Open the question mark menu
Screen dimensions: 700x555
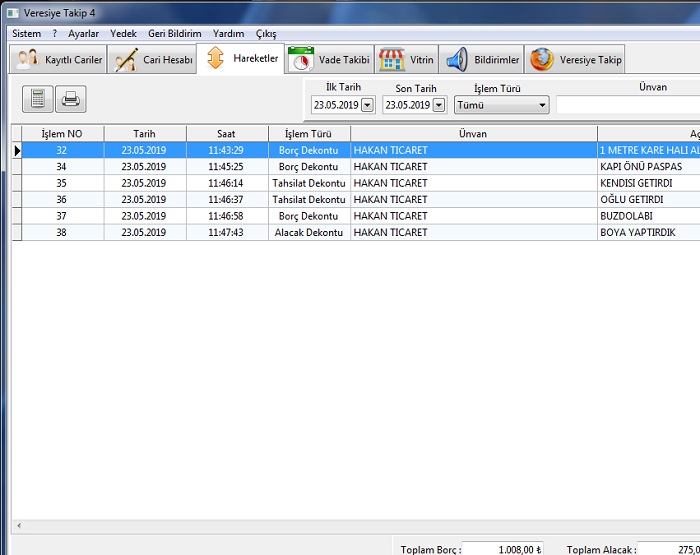[x=54, y=33]
